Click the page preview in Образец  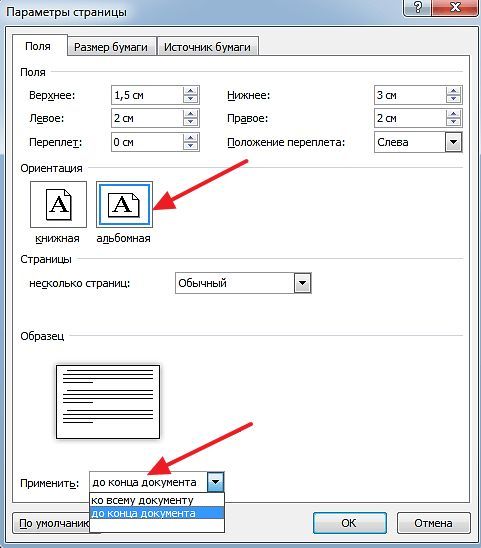pos(108,402)
